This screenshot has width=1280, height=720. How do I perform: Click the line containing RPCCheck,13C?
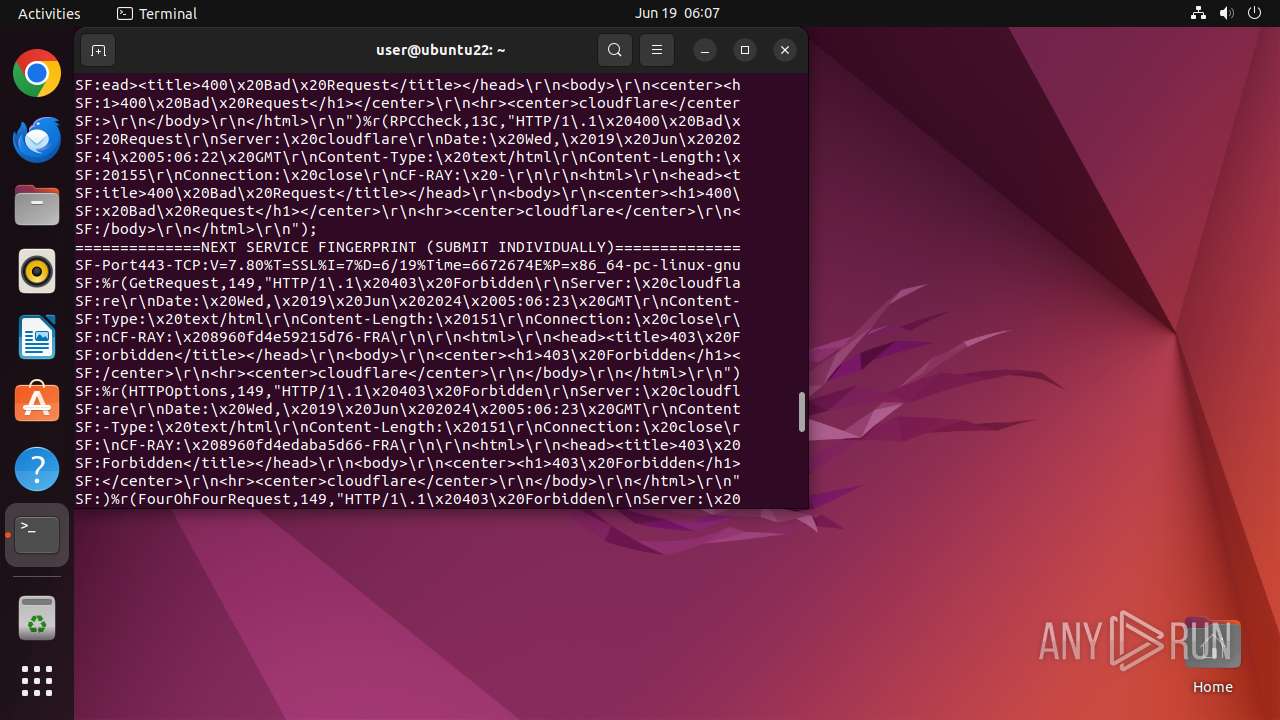click(x=408, y=121)
